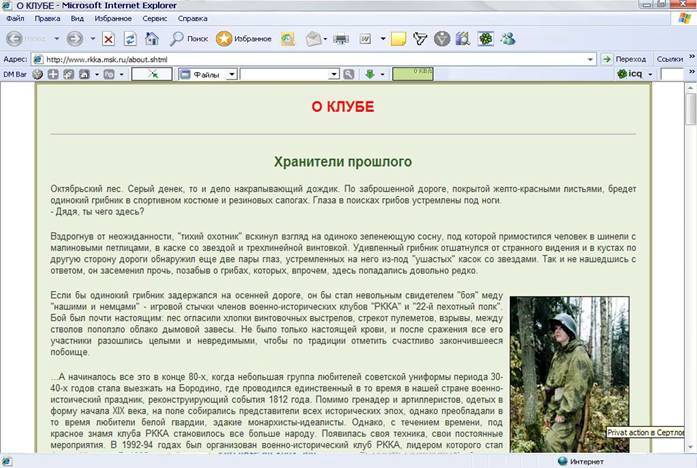Launch ICQ via green flower toolbar icon
The height and width of the screenshot is (468, 697).
click(485, 39)
